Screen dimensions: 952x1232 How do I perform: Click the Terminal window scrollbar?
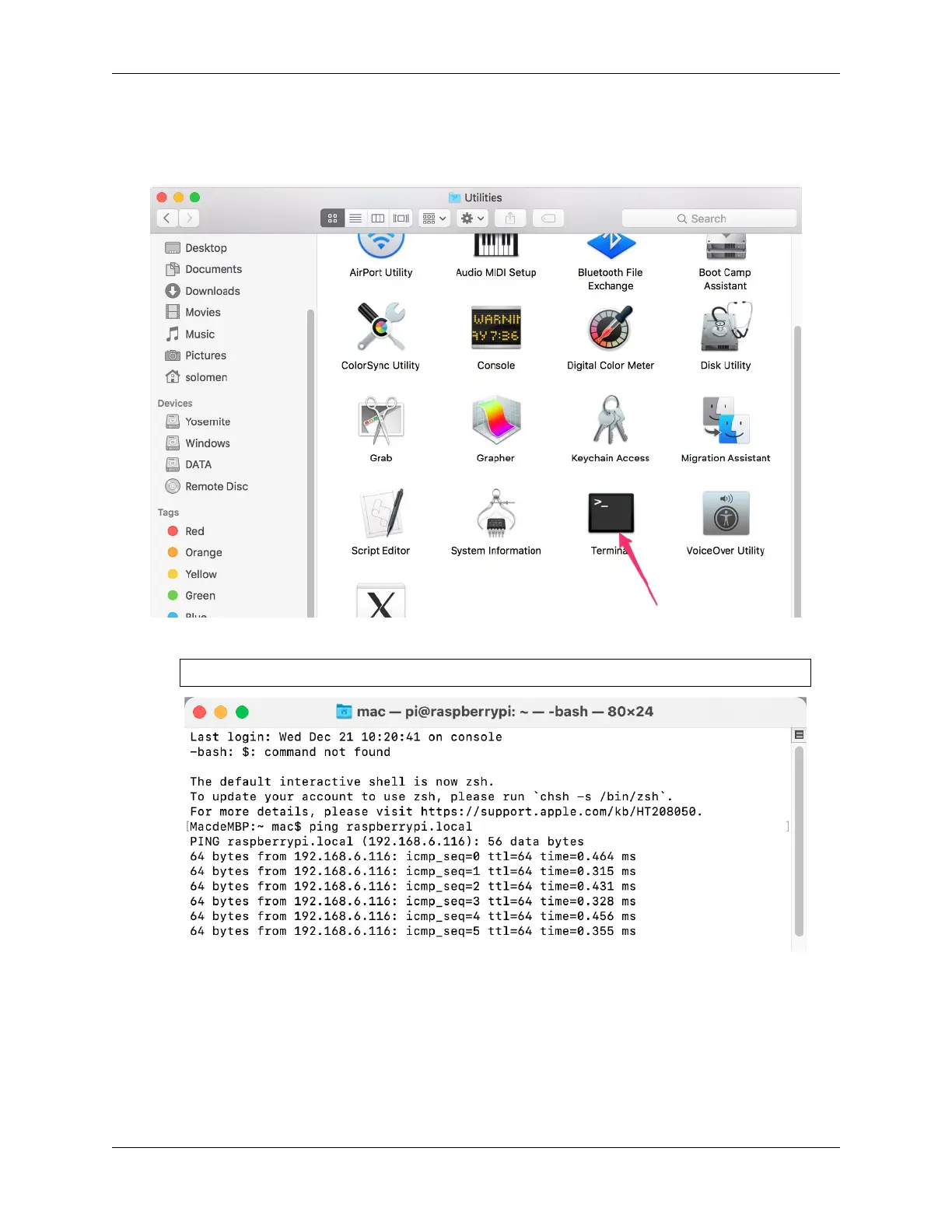pos(799,841)
